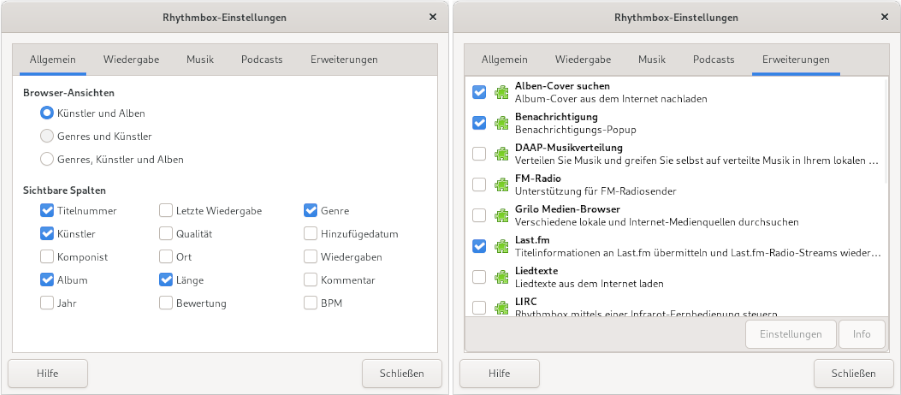Enable the DAAP-Musikverteilung plugin
The width and height of the screenshot is (901, 395).
tap(479, 154)
